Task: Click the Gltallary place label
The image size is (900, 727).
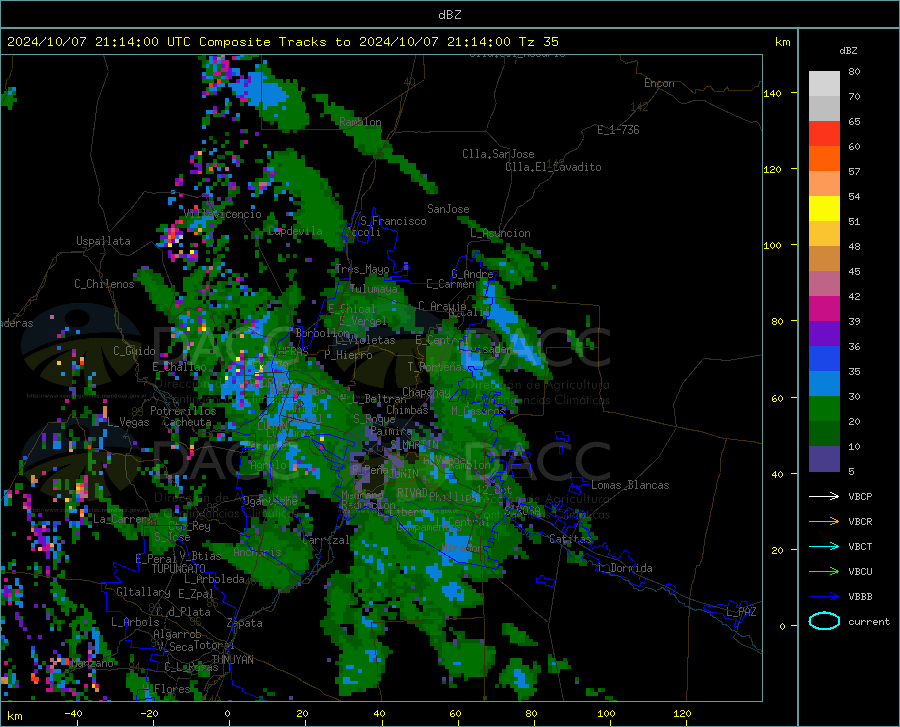Action: point(143,592)
